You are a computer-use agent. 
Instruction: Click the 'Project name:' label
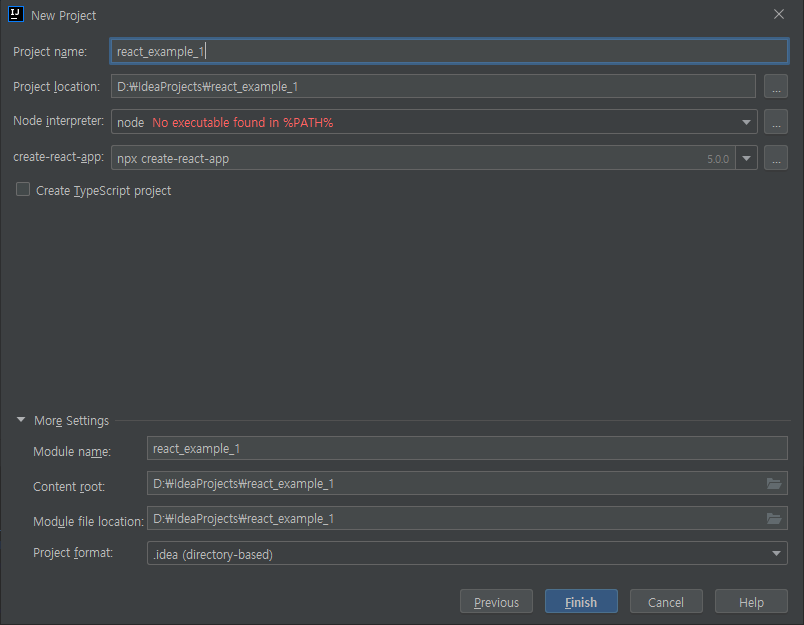[x=50, y=52]
